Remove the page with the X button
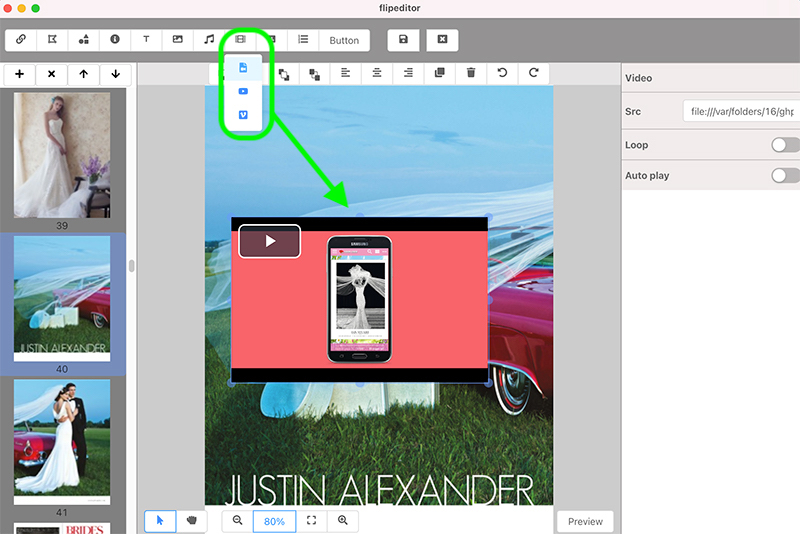 pos(52,74)
